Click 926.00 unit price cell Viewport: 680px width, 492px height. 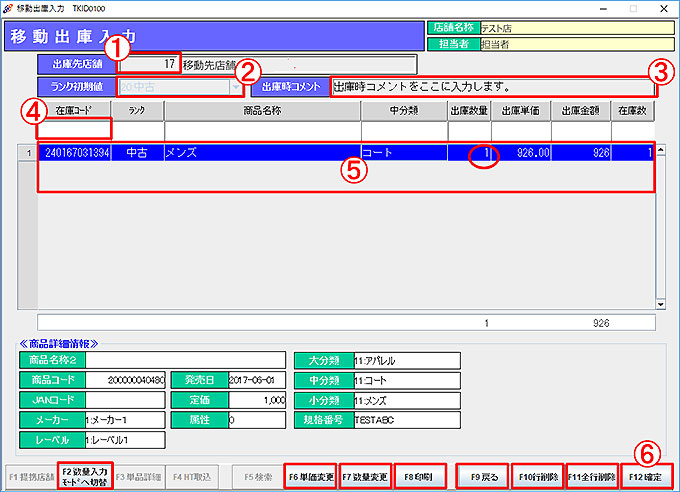(x=521, y=153)
